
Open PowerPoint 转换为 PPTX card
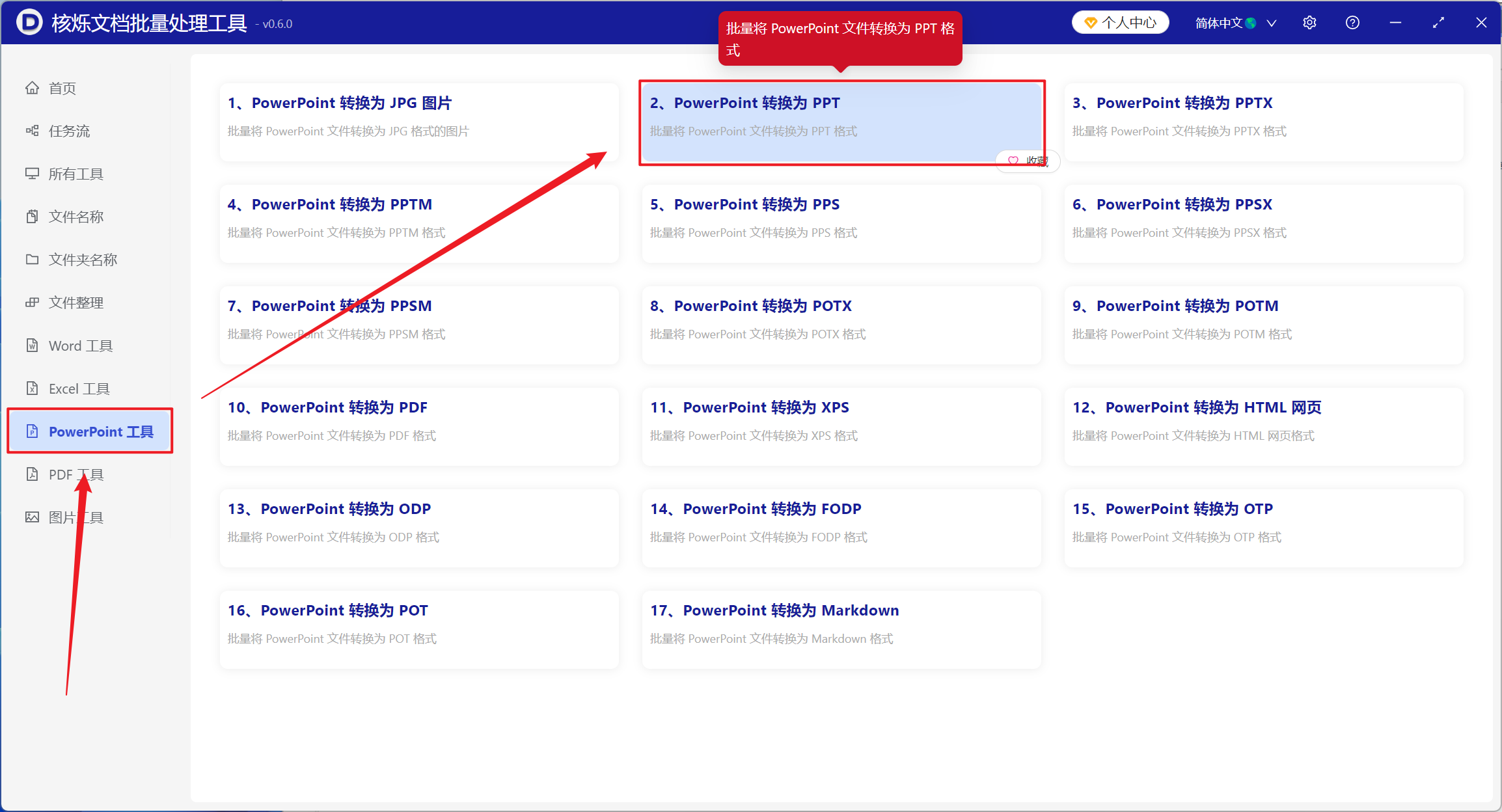point(1264,122)
